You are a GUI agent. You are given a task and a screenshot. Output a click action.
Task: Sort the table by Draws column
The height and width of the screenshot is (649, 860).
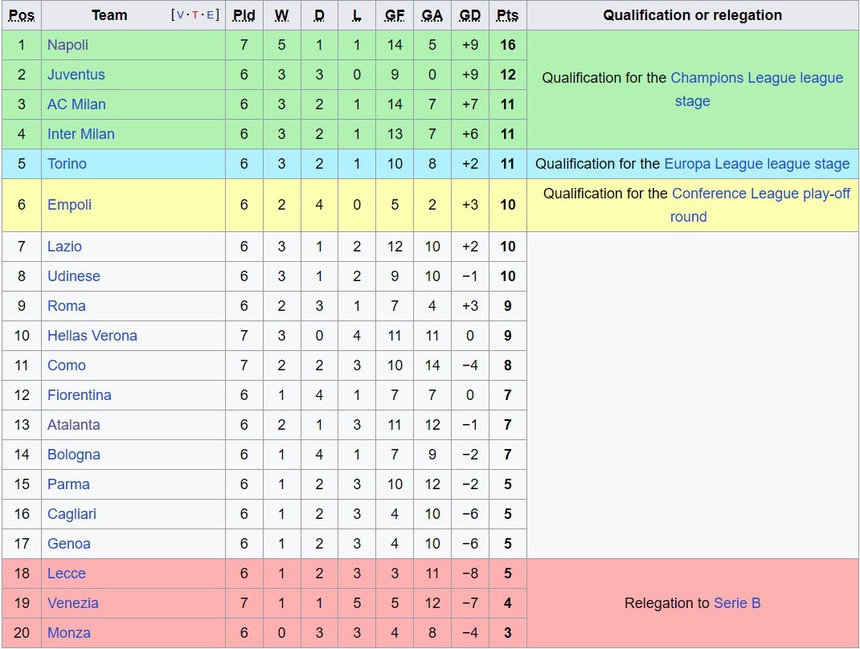click(x=318, y=15)
